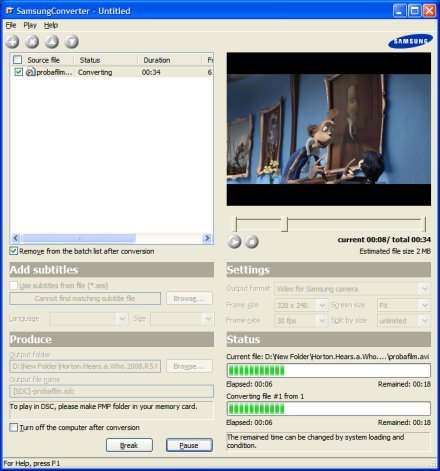Click the file list horizontal scrollbar thumb
440x471 pixels.
coord(79,238)
